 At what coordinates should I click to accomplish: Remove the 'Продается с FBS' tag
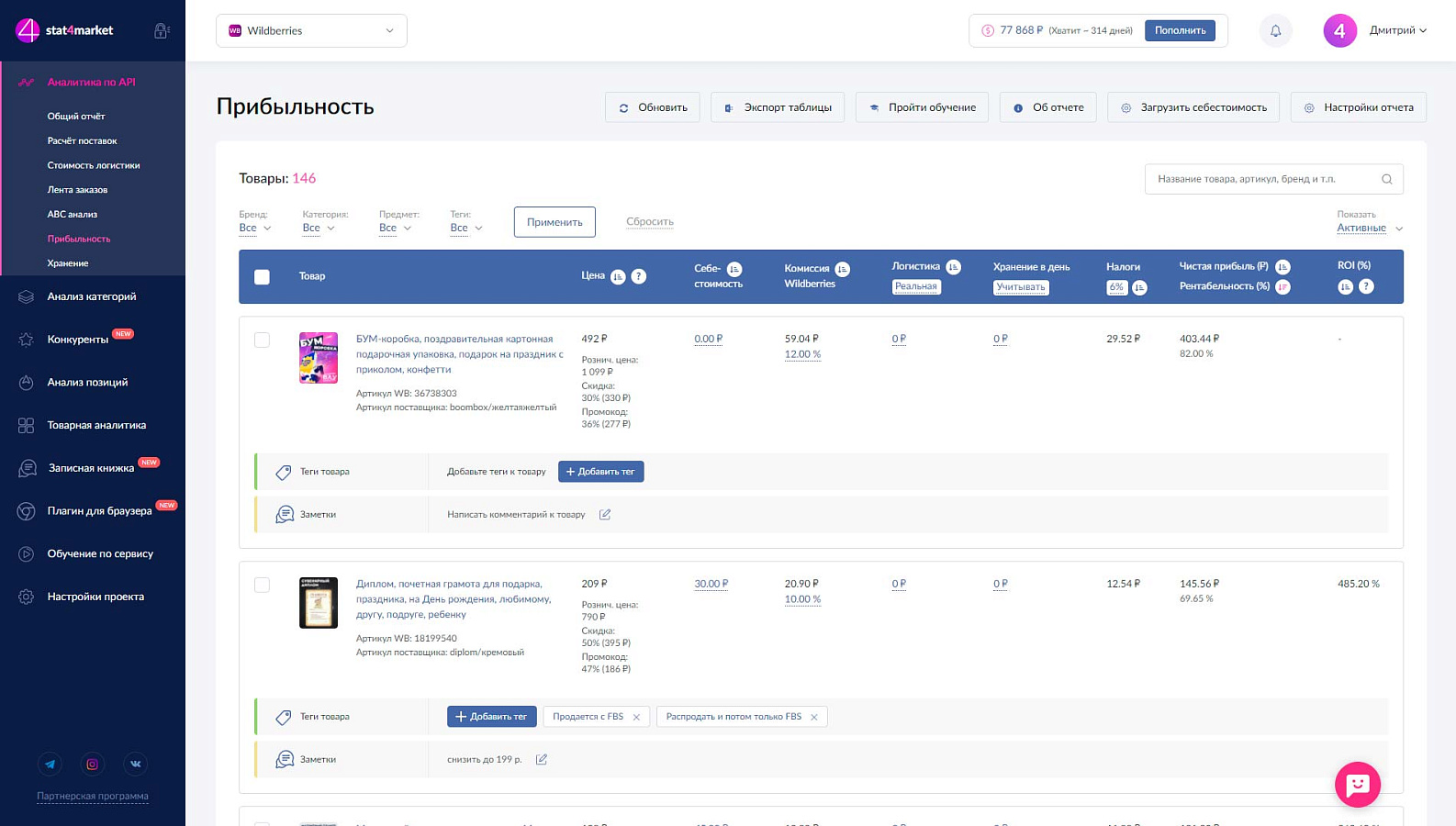[636, 717]
